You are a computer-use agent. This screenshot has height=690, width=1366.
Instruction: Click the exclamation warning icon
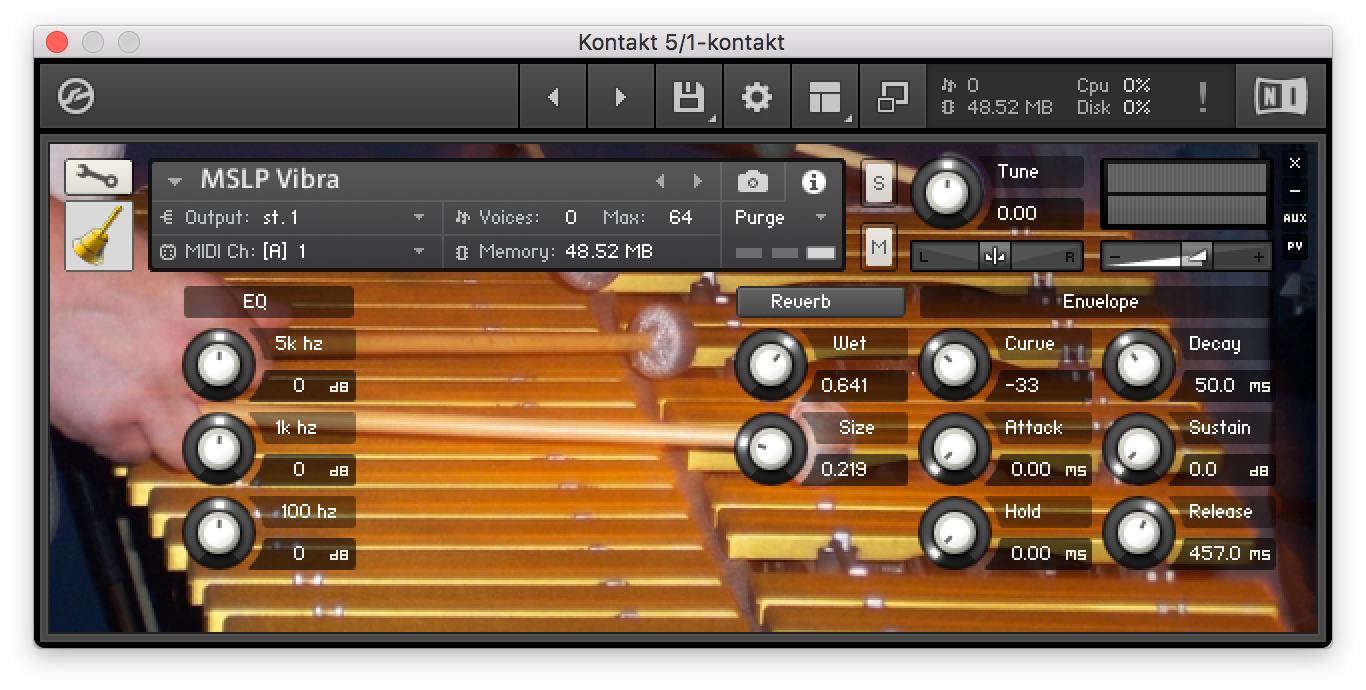(1202, 97)
